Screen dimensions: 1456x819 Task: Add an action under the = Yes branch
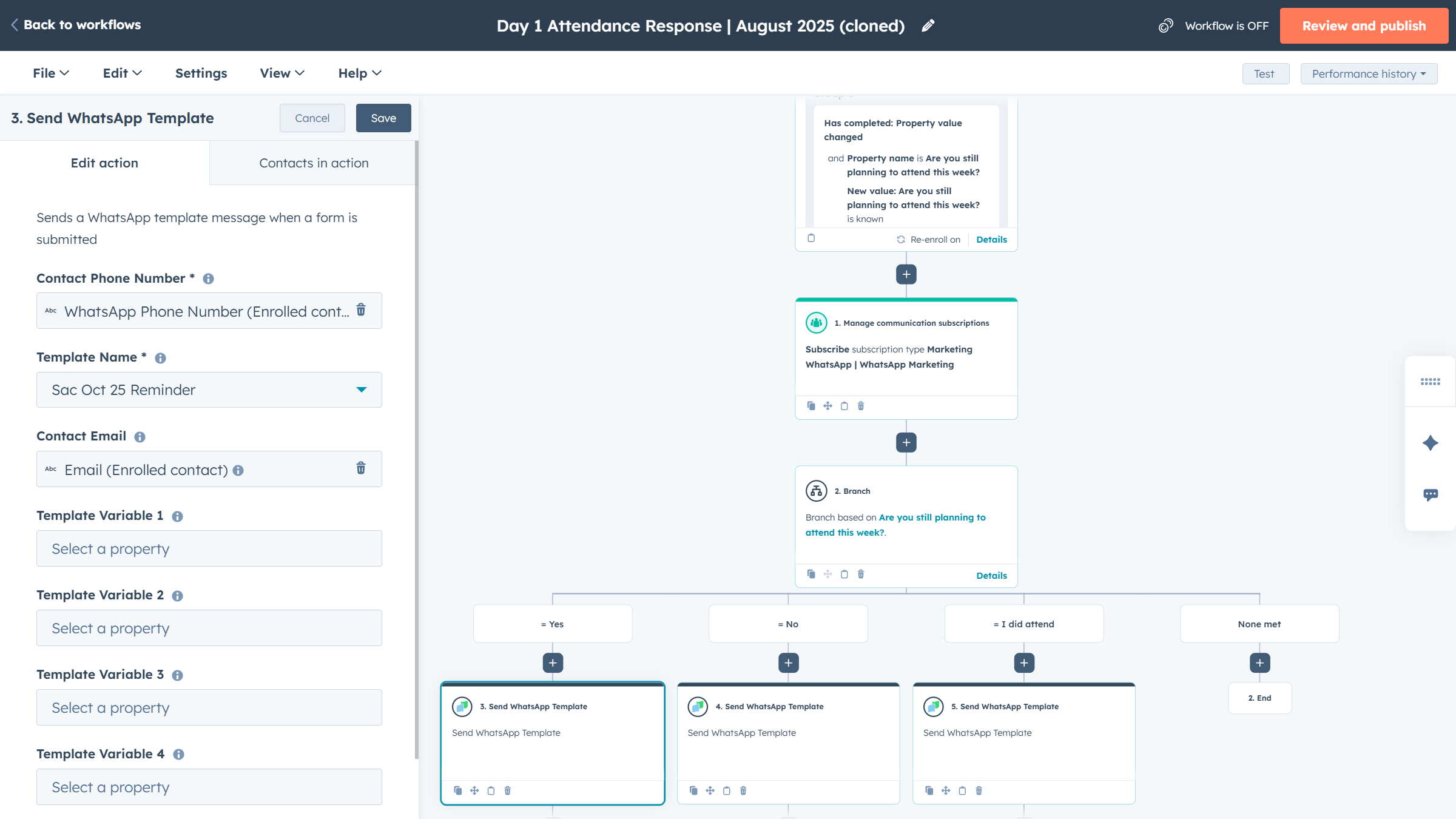[552, 662]
